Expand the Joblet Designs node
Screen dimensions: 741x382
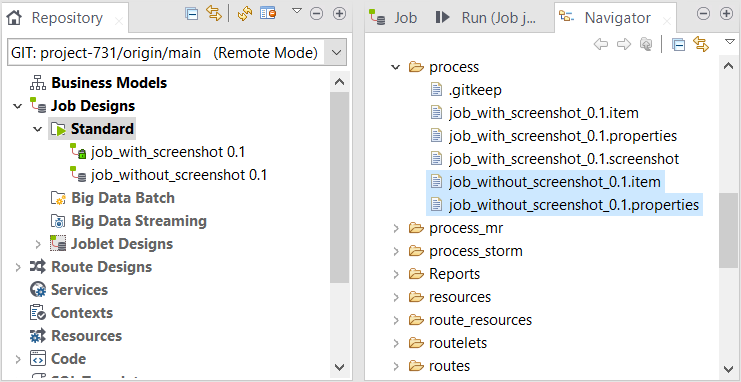[38, 244]
